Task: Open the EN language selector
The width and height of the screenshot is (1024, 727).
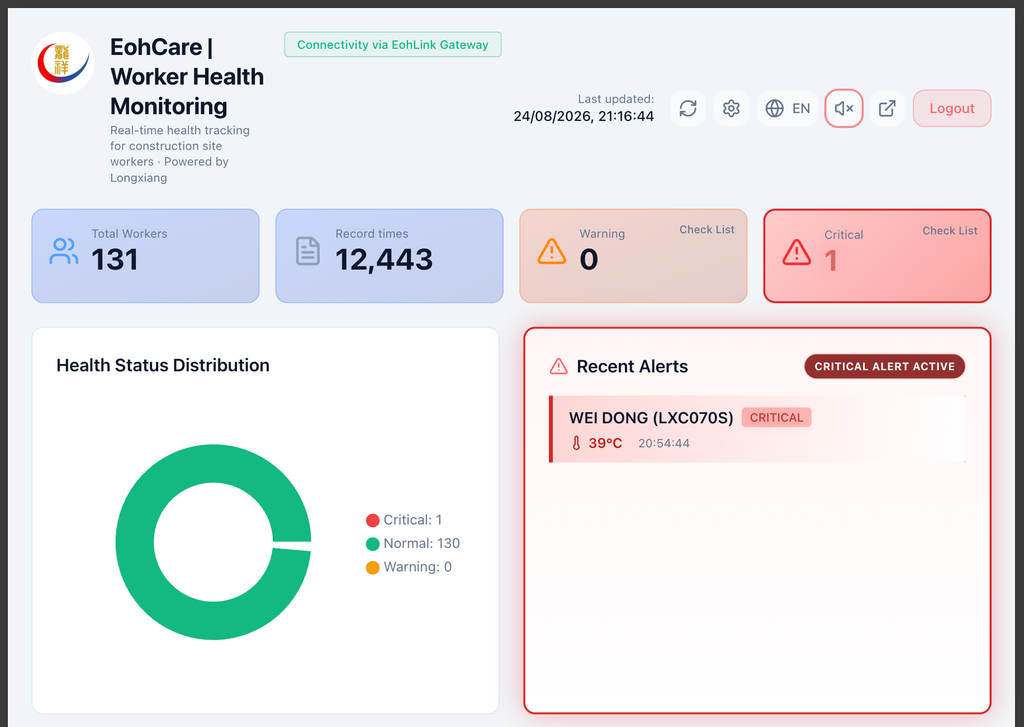Action: 788,108
